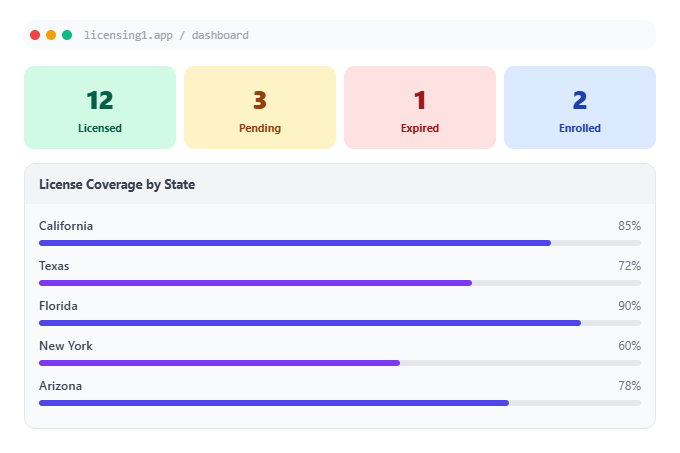Open the 3 Pending card

pos(260,108)
